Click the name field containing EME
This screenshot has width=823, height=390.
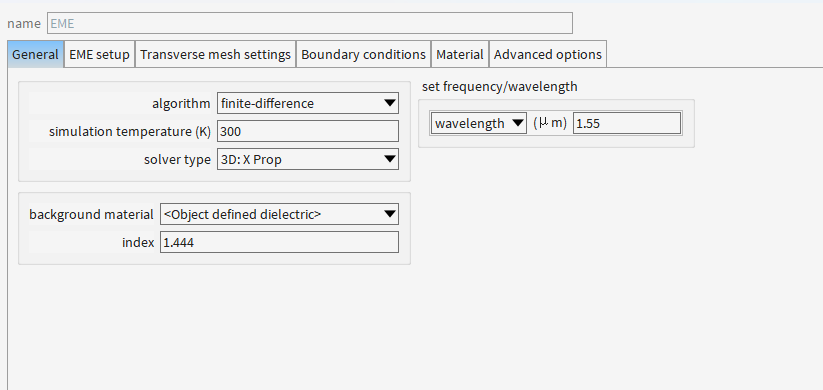coord(310,24)
